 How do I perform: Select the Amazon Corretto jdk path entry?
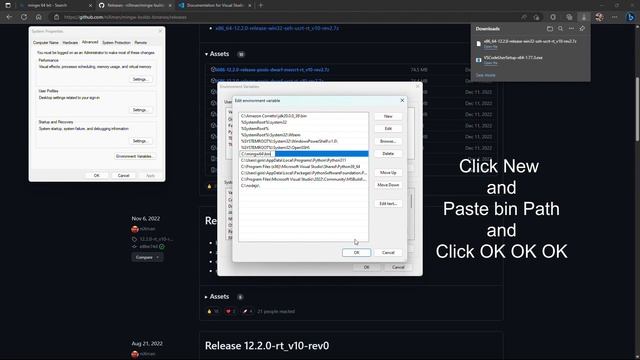[x=303, y=116]
